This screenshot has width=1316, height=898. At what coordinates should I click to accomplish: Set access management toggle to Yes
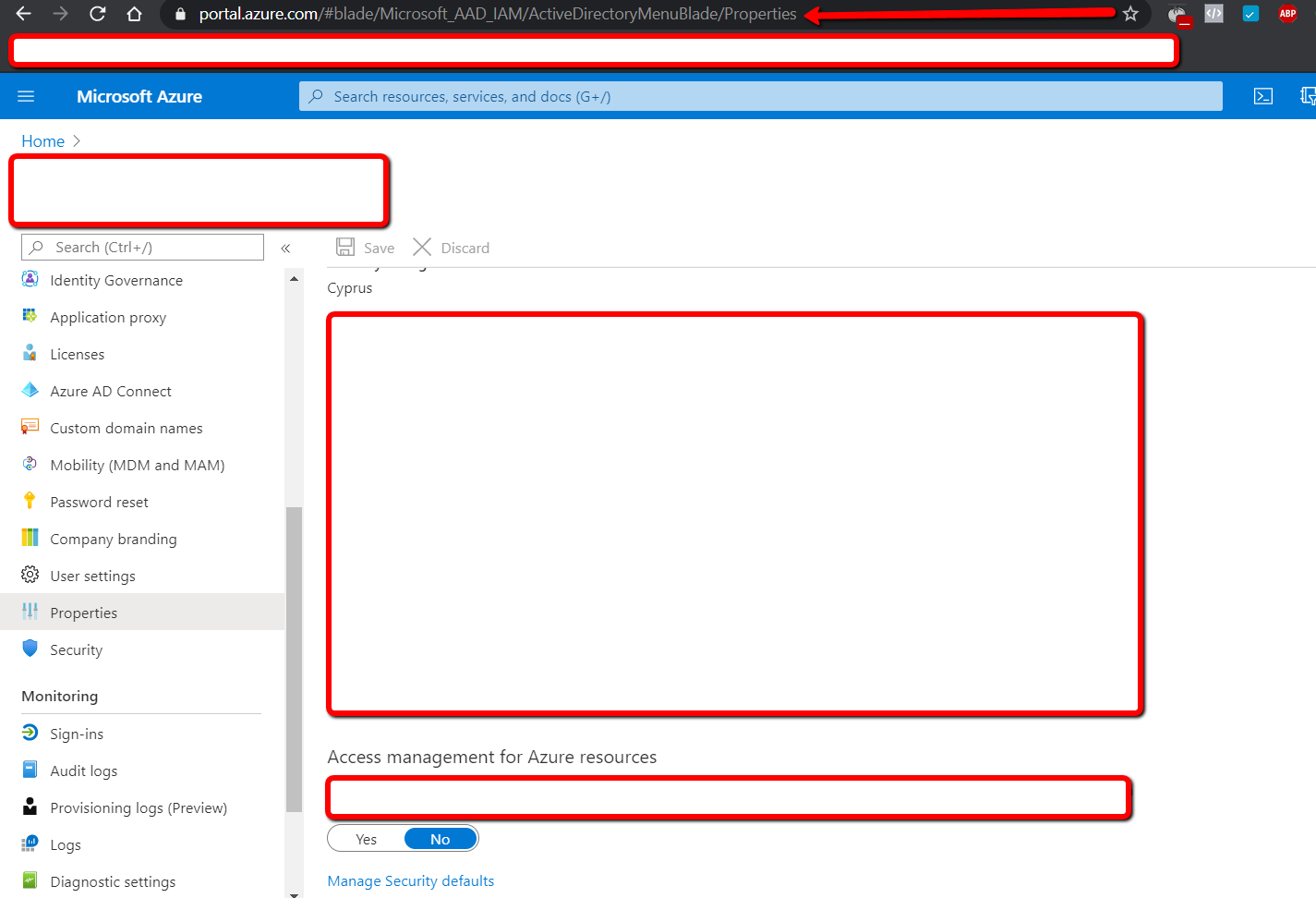pos(366,839)
